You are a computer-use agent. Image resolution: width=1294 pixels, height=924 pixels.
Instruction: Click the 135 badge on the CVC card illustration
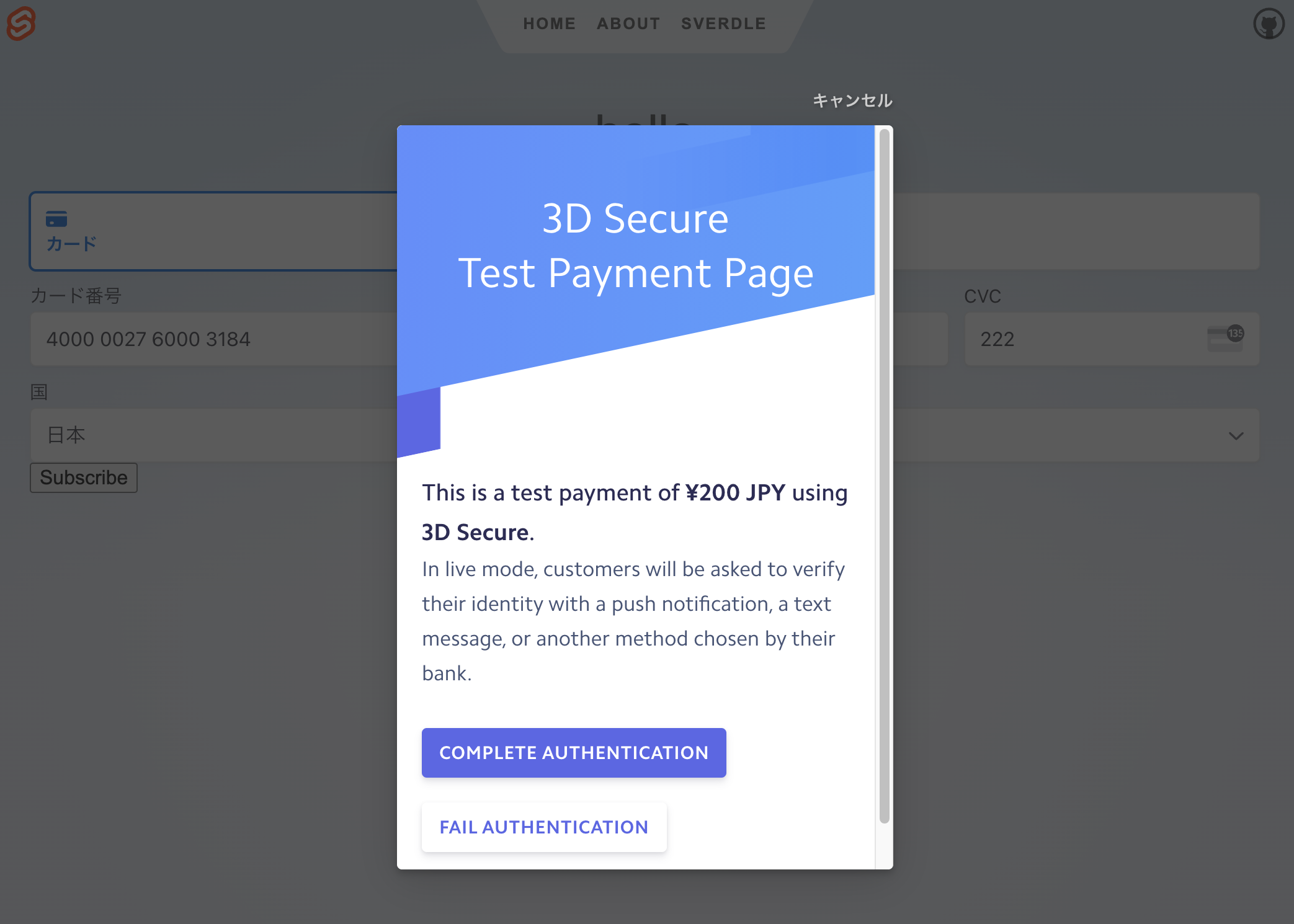1236,334
